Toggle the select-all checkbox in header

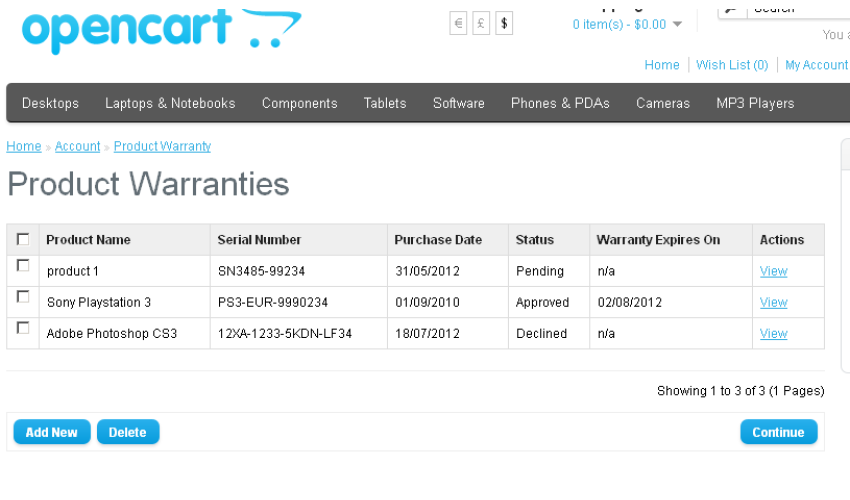[x=23, y=239]
